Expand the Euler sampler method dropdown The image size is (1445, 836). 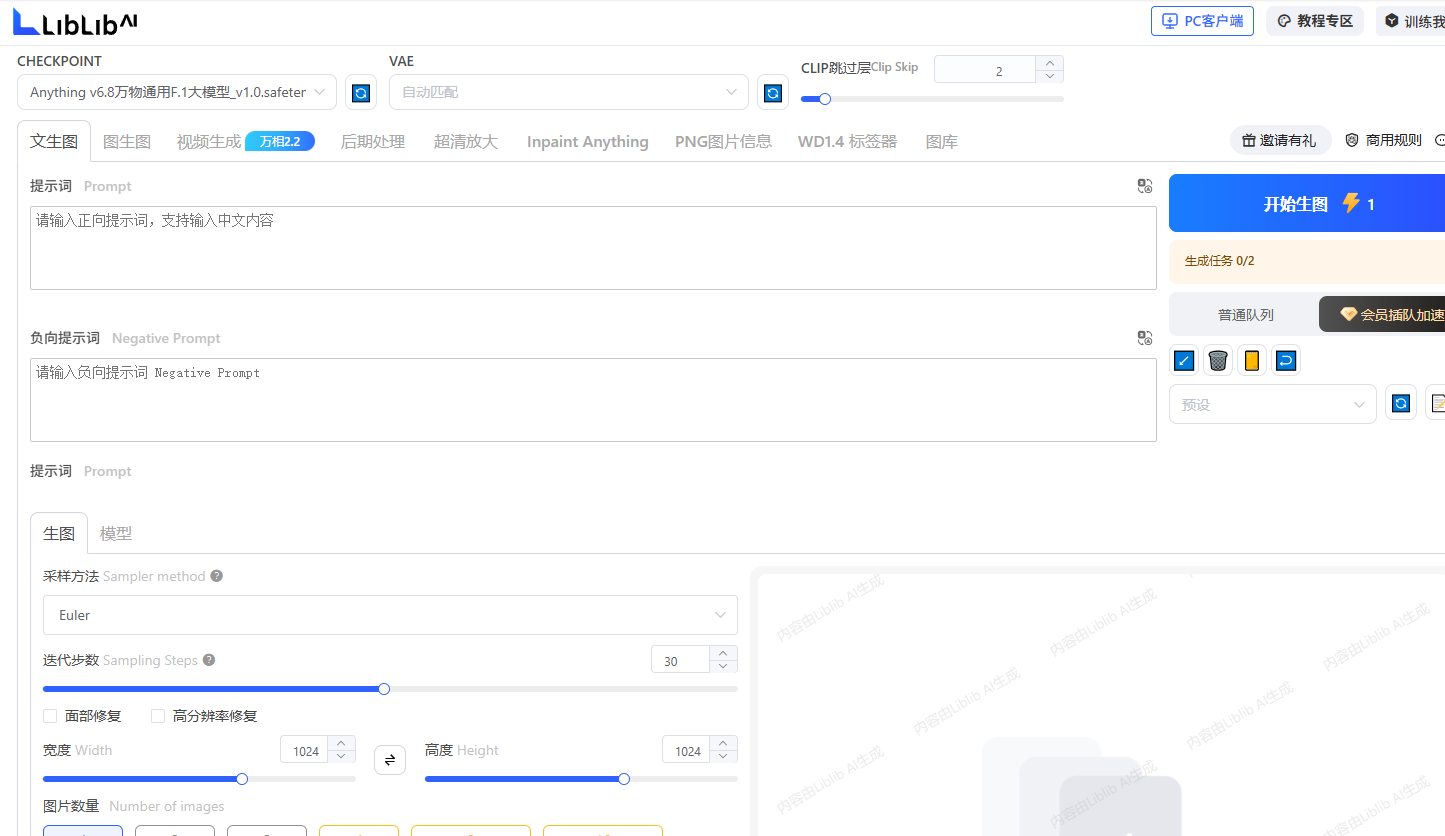pos(390,615)
